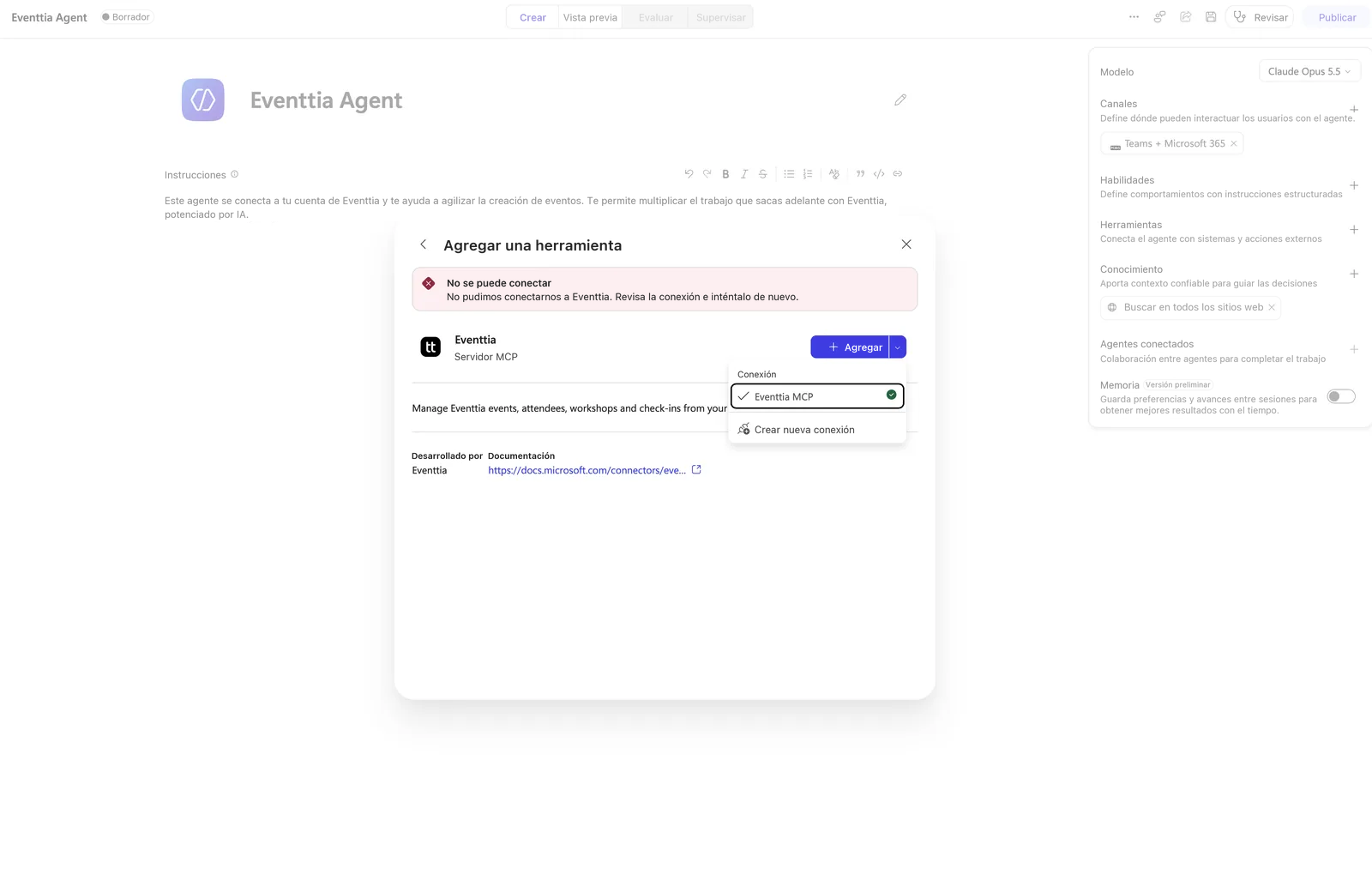Insert a hyperlink in instructions
The width and height of the screenshot is (1372, 869).
(x=898, y=174)
